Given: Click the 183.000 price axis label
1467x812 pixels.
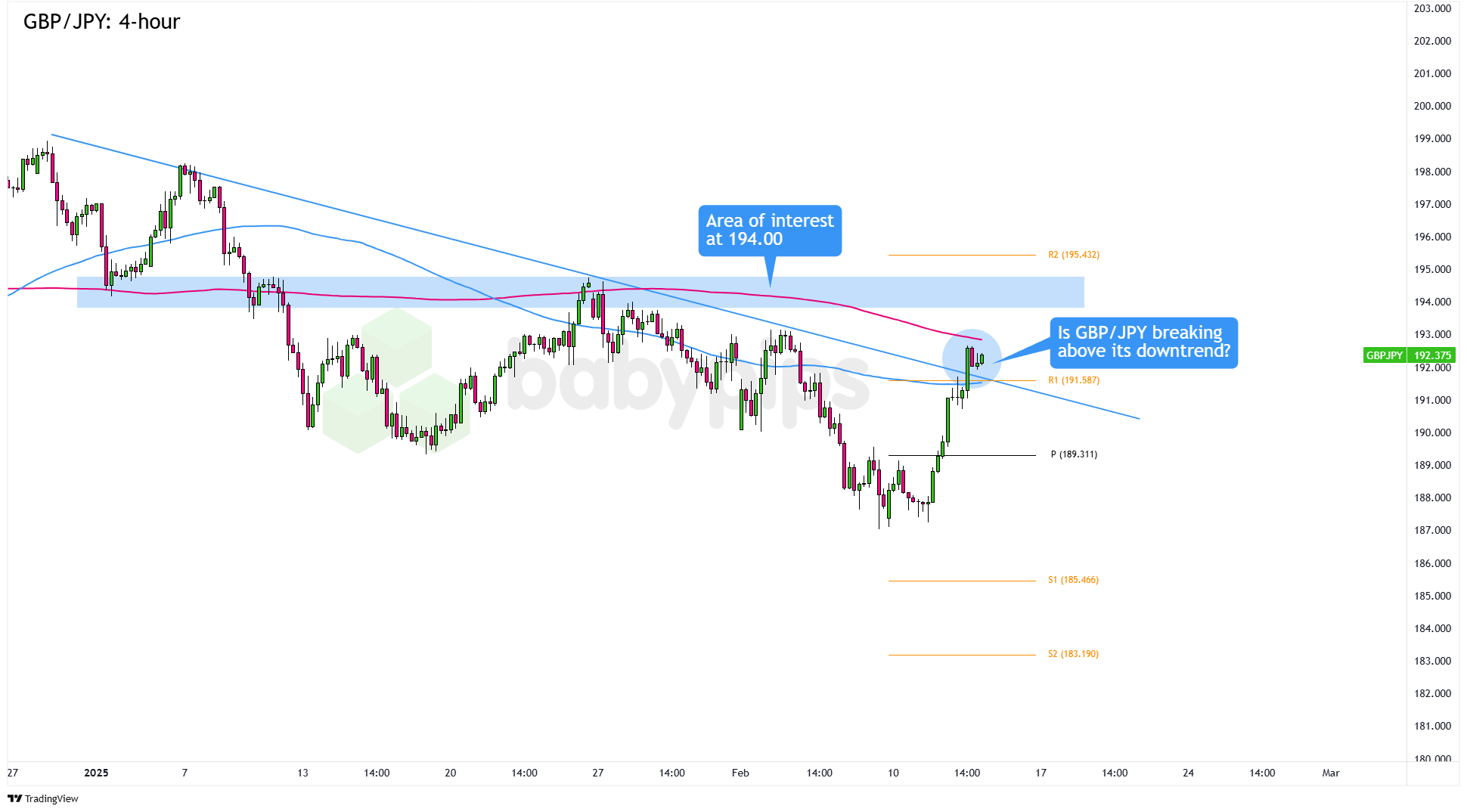Looking at the screenshot, I should click(1432, 661).
